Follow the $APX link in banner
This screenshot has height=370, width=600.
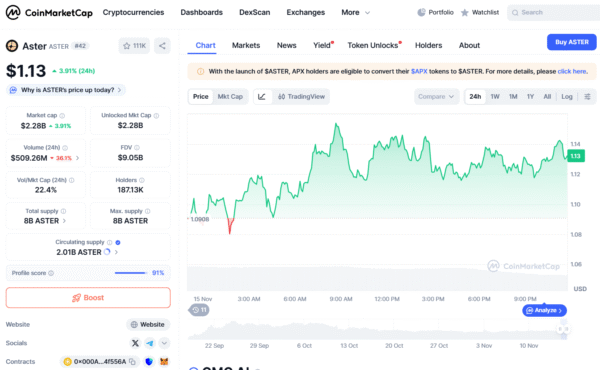419,72
